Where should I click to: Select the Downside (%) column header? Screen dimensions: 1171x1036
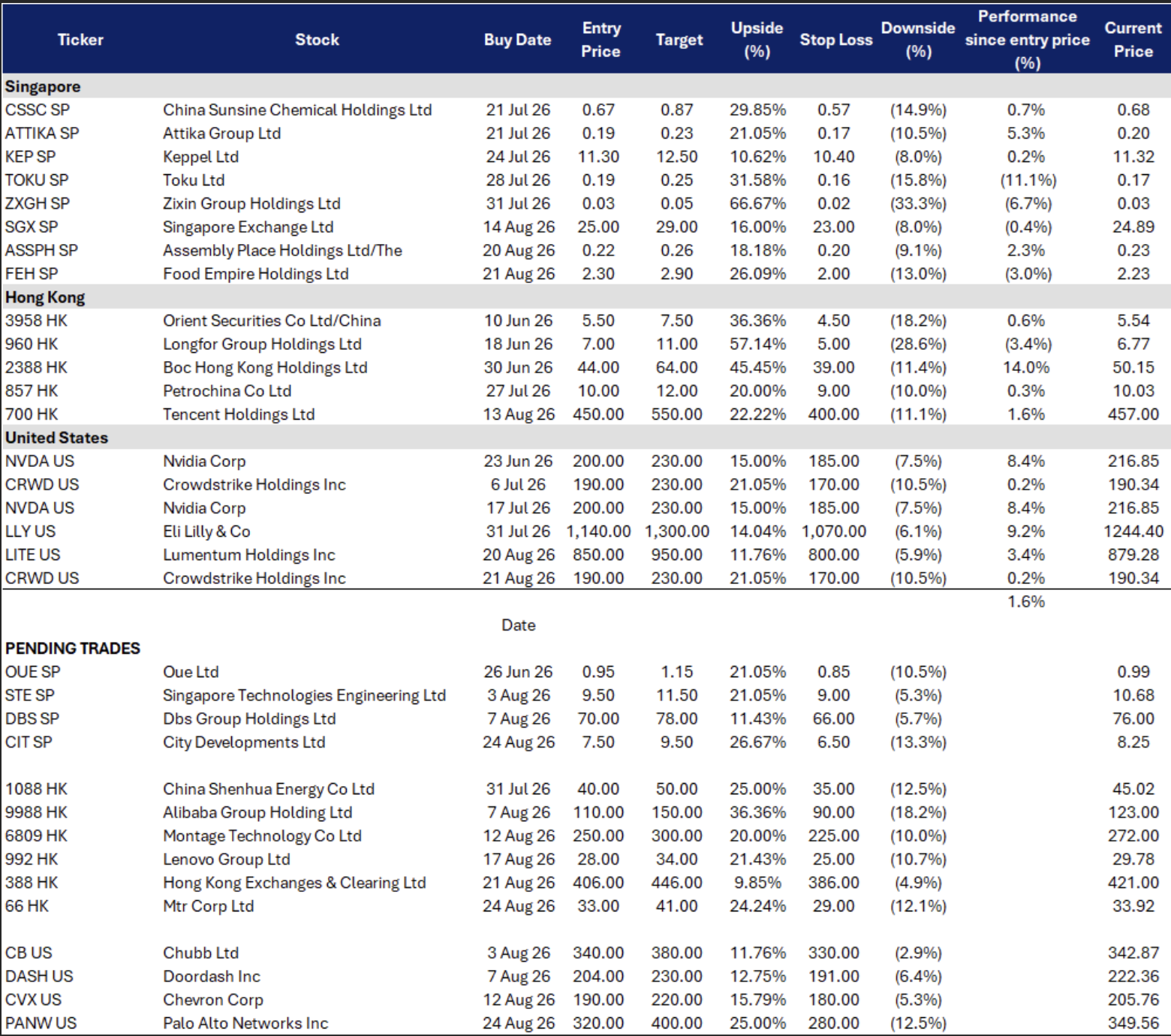pos(918,40)
